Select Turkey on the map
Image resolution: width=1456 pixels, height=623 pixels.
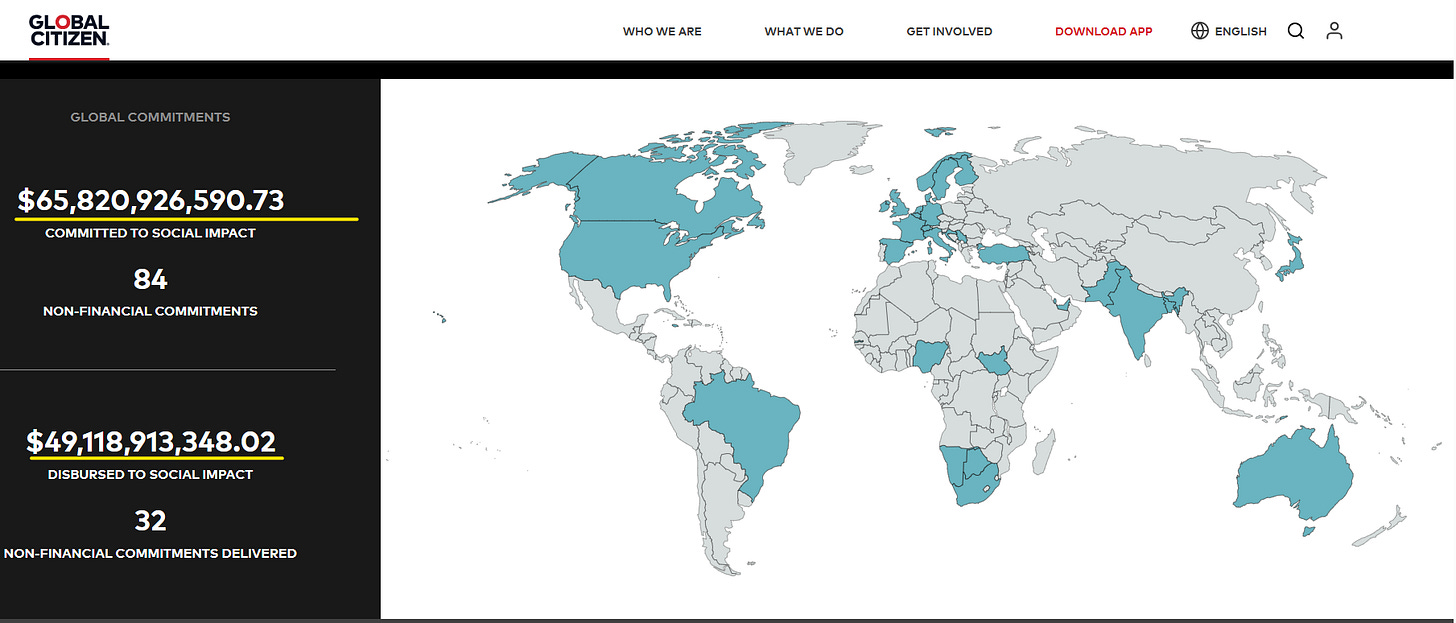tap(1004, 254)
